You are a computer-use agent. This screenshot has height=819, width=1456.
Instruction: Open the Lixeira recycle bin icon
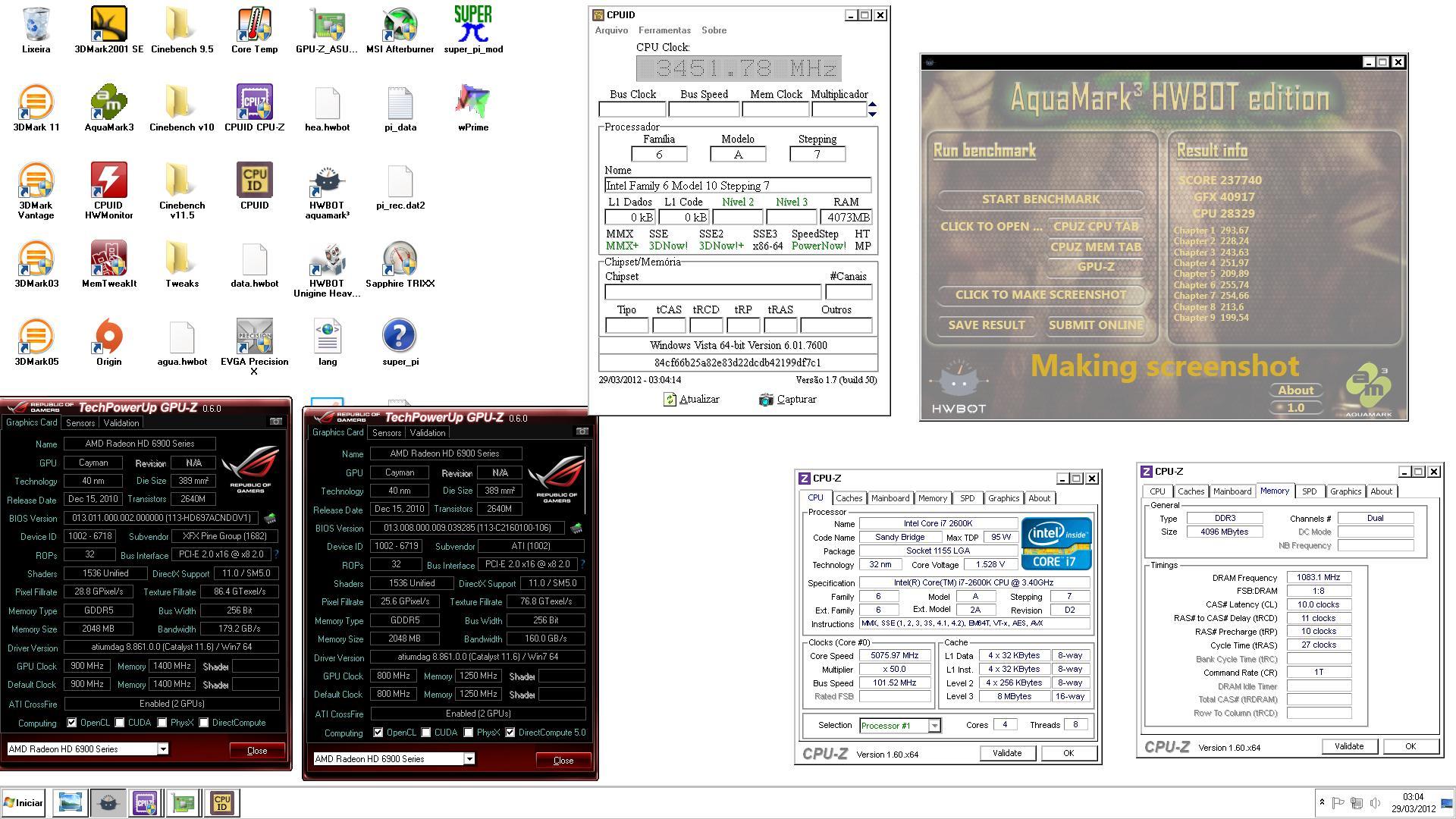[36, 30]
